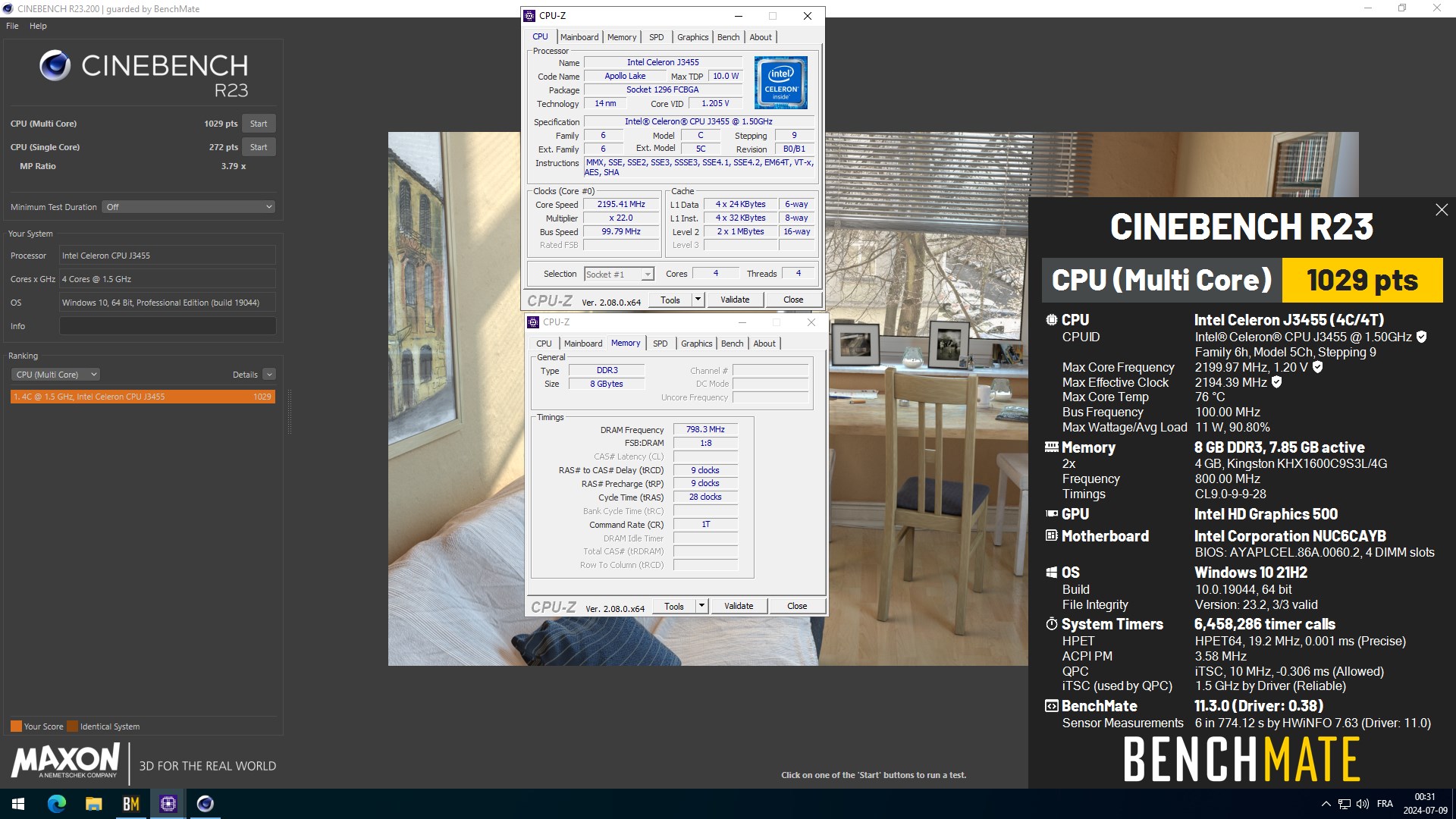Open the Socket #1 selection dropdown
The height and width of the screenshot is (819, 1456).
619,275
